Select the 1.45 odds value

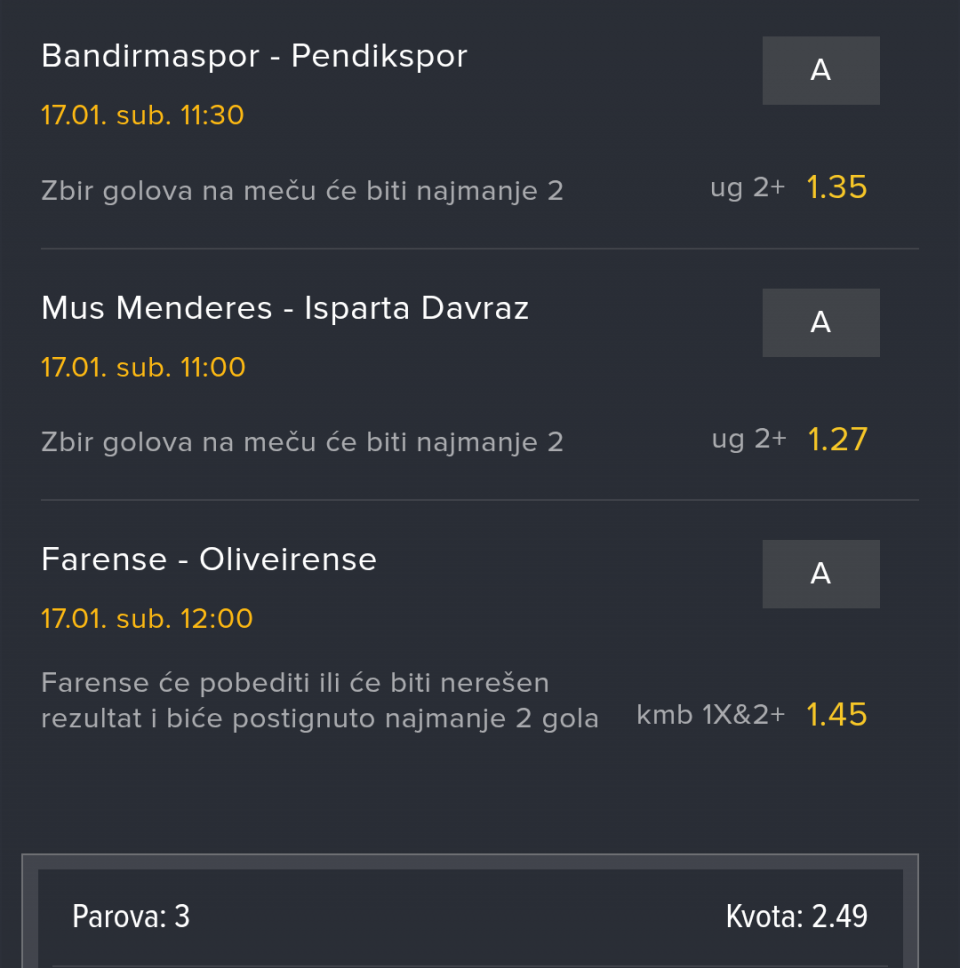click(837, 715)
